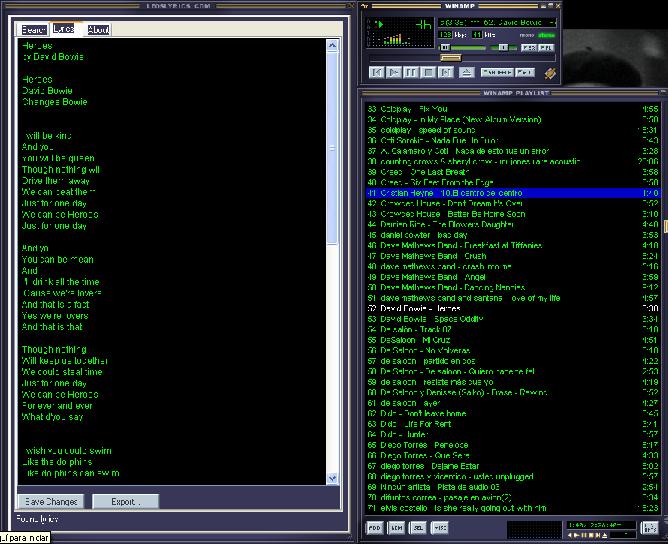Viewport: 668px width, 545px height.
Task: Click the song seek bar handle
Action: point(450,58)
